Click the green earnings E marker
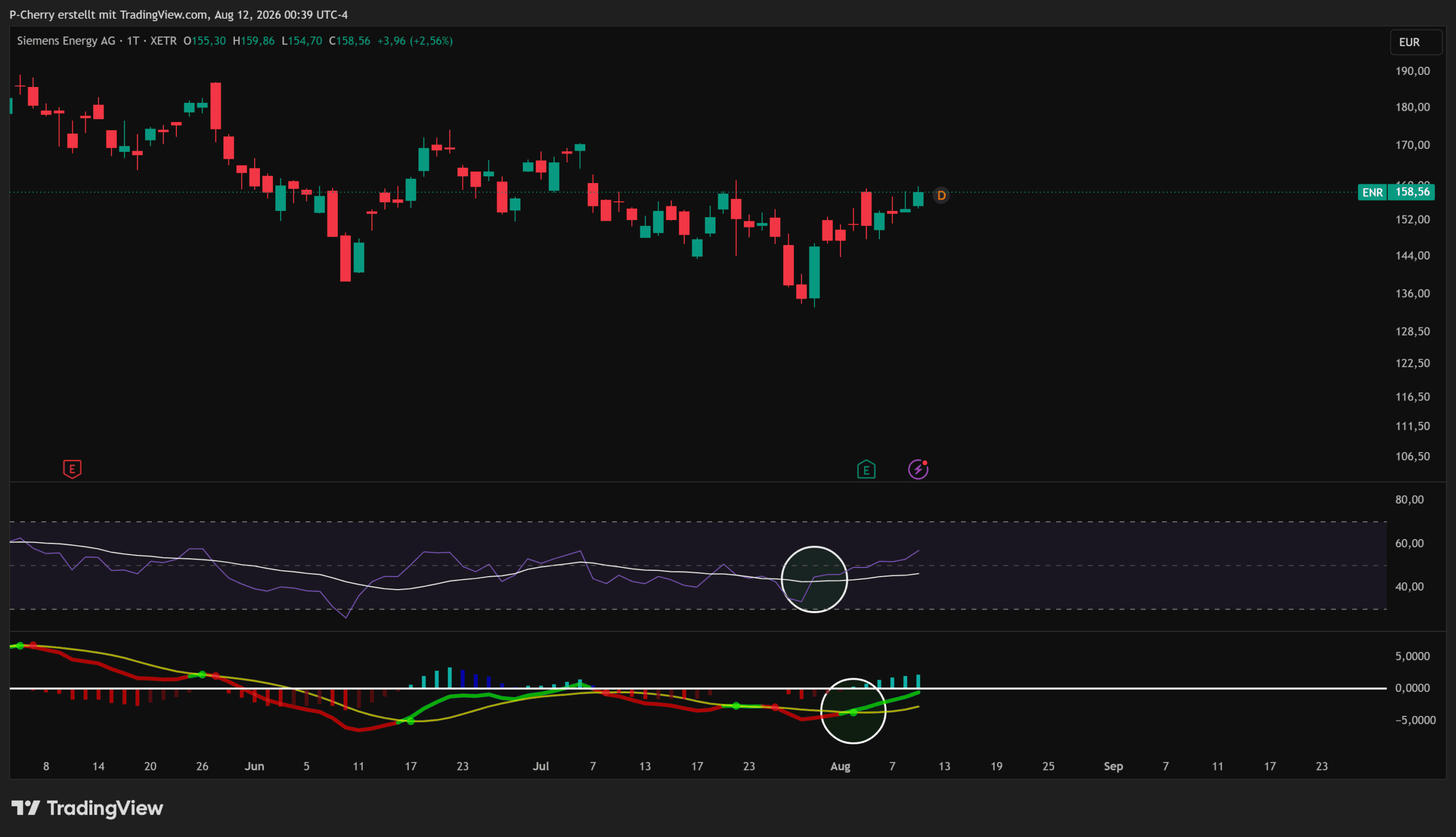Screen dimensions: 1456x837 [866, 470]
